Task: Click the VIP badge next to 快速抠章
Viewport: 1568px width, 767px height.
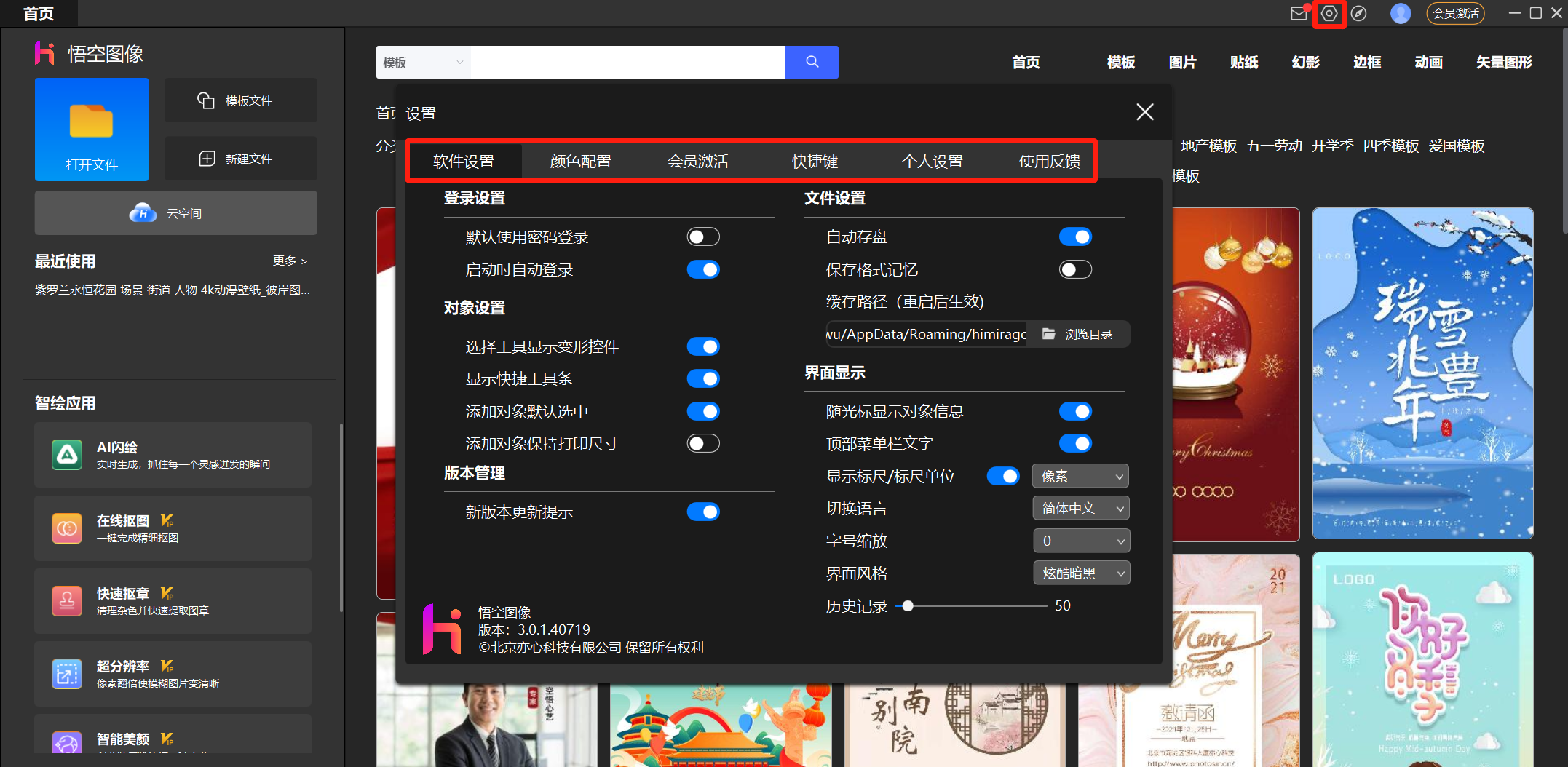Action: pos(167,594)
